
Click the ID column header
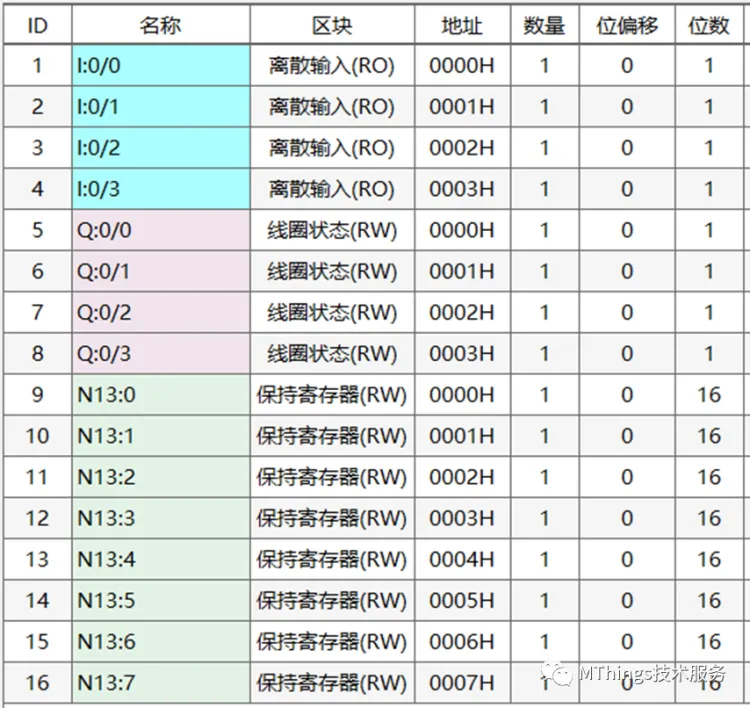[x=38, y=25]
